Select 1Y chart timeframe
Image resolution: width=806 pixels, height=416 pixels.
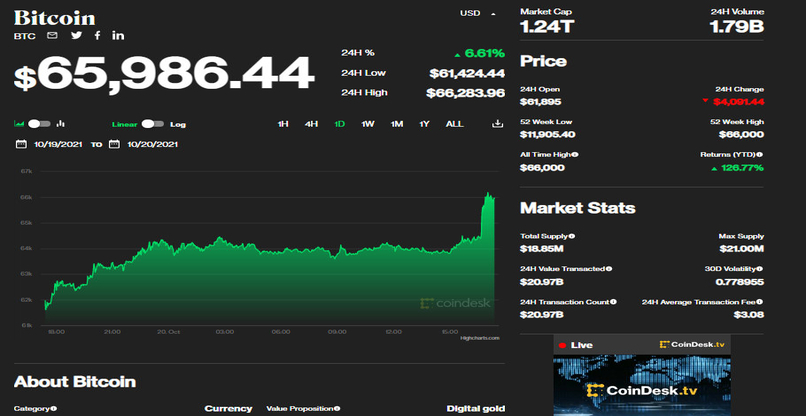point(424,124)
